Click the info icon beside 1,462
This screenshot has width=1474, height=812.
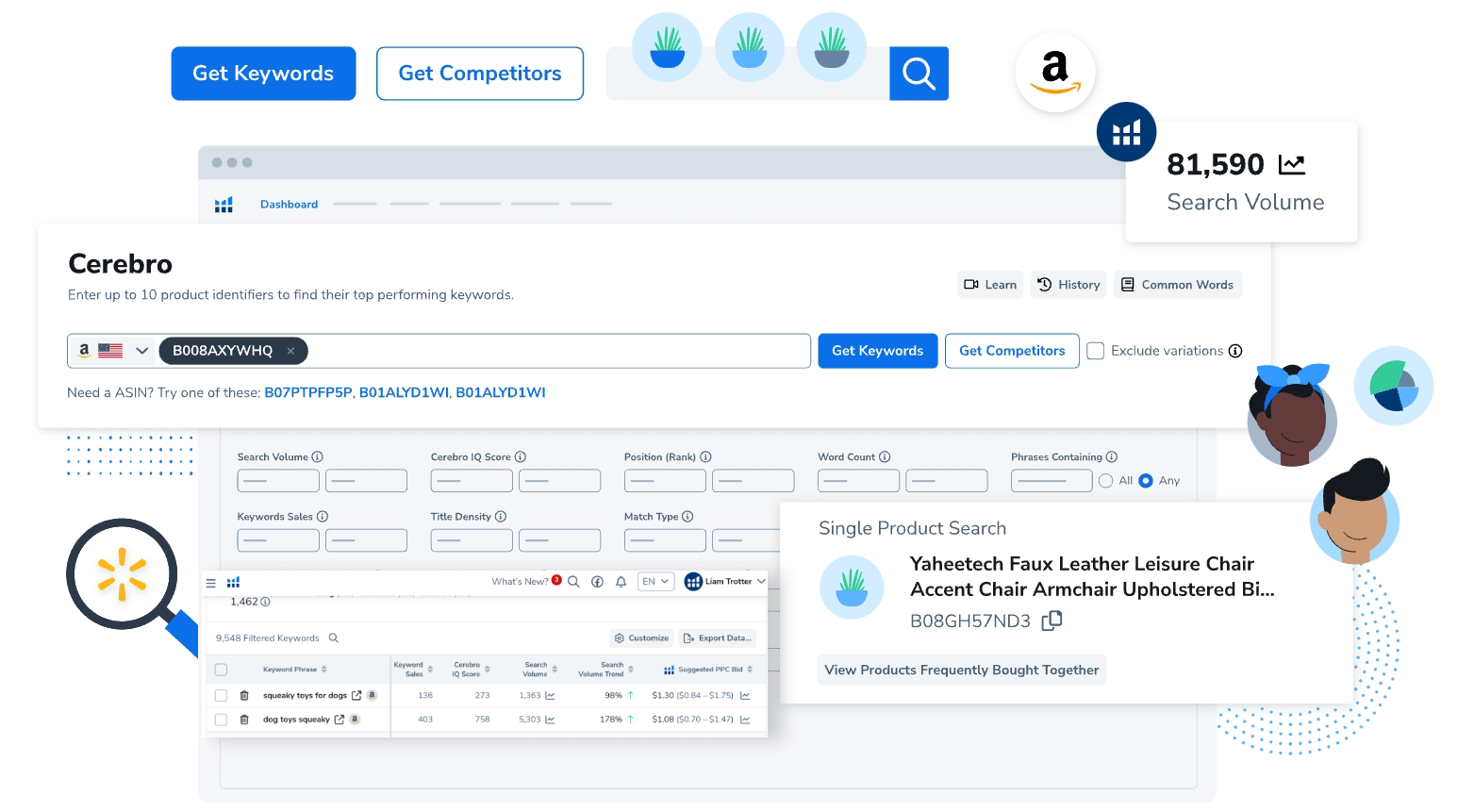pyautogui.click(x=265, y=602)
